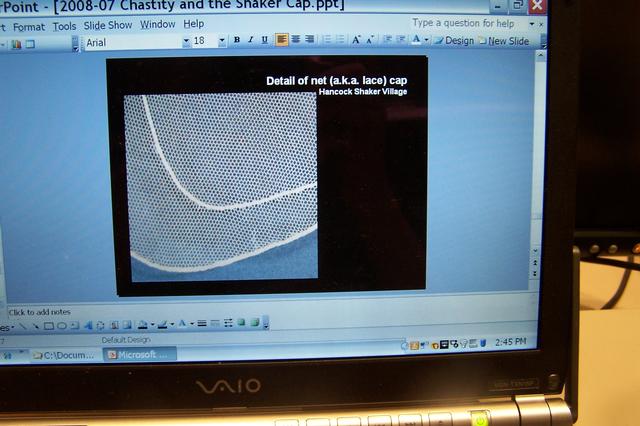Click the Increase Indent icon
Screen dimensions: 640x426
[x=401, y=40]
